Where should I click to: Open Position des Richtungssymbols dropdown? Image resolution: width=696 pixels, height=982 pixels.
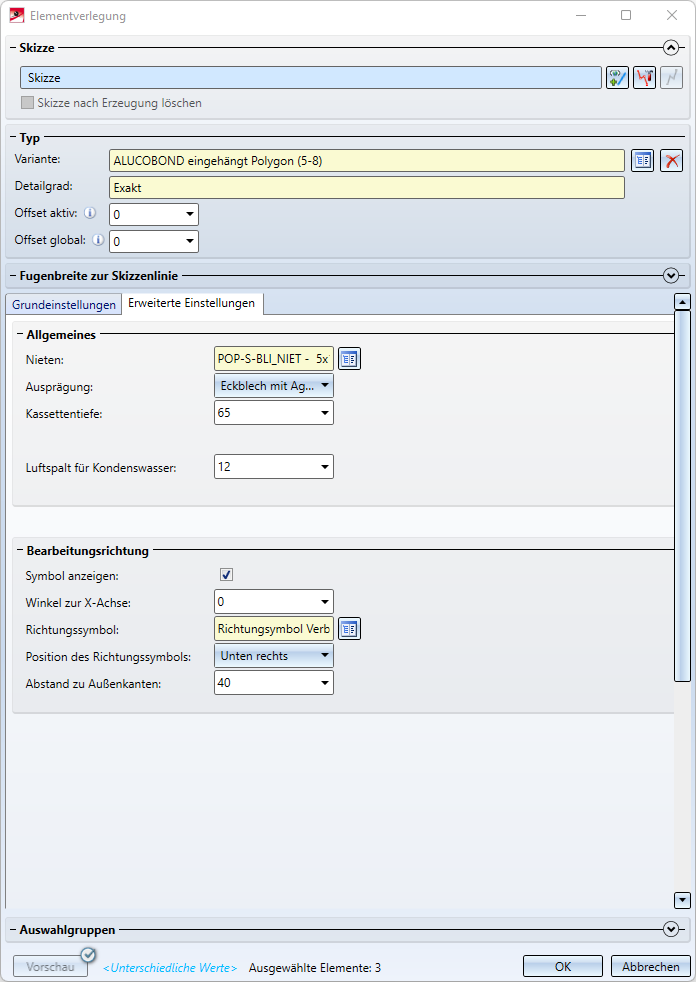coord(274,656)
